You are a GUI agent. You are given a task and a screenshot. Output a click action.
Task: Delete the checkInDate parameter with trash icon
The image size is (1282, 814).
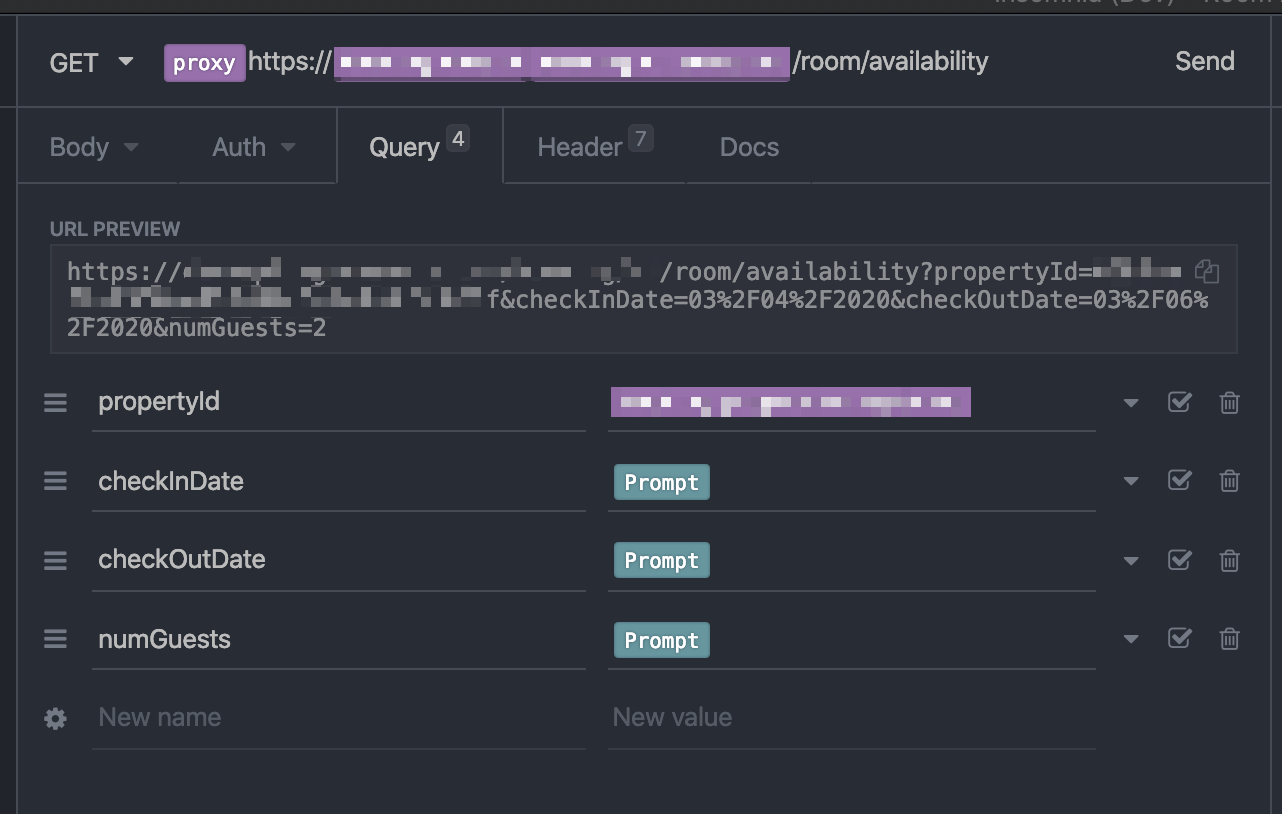pyautogui.click(x=1230, y=481)
